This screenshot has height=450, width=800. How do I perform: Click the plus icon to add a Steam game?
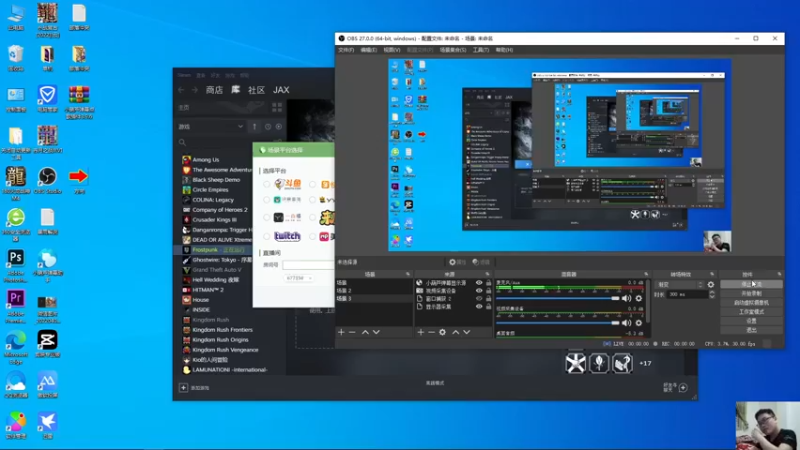183,388
